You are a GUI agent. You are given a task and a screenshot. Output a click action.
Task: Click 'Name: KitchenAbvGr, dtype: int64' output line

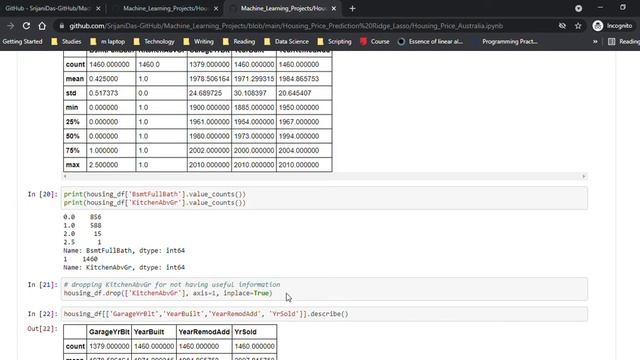click(124, 267)
